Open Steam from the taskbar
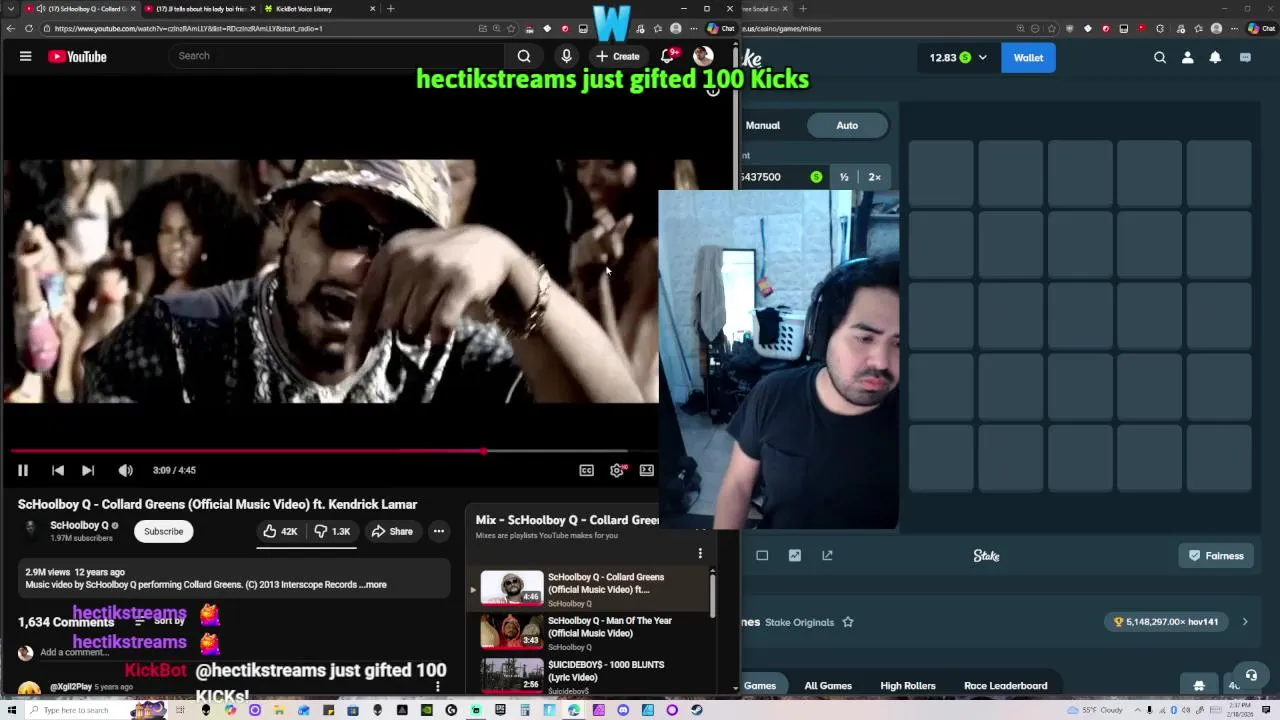The width and height of the screenshot is (1280, 720). [x=696, y=710]
